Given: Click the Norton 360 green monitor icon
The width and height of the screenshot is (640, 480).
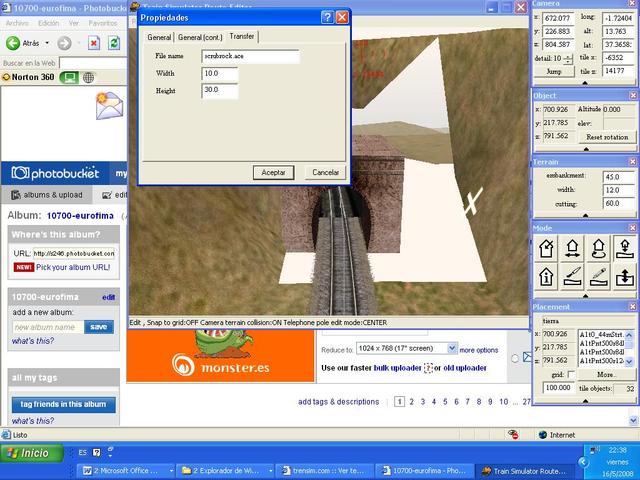Looking at the screenshot, I should [x=68, y=77].
